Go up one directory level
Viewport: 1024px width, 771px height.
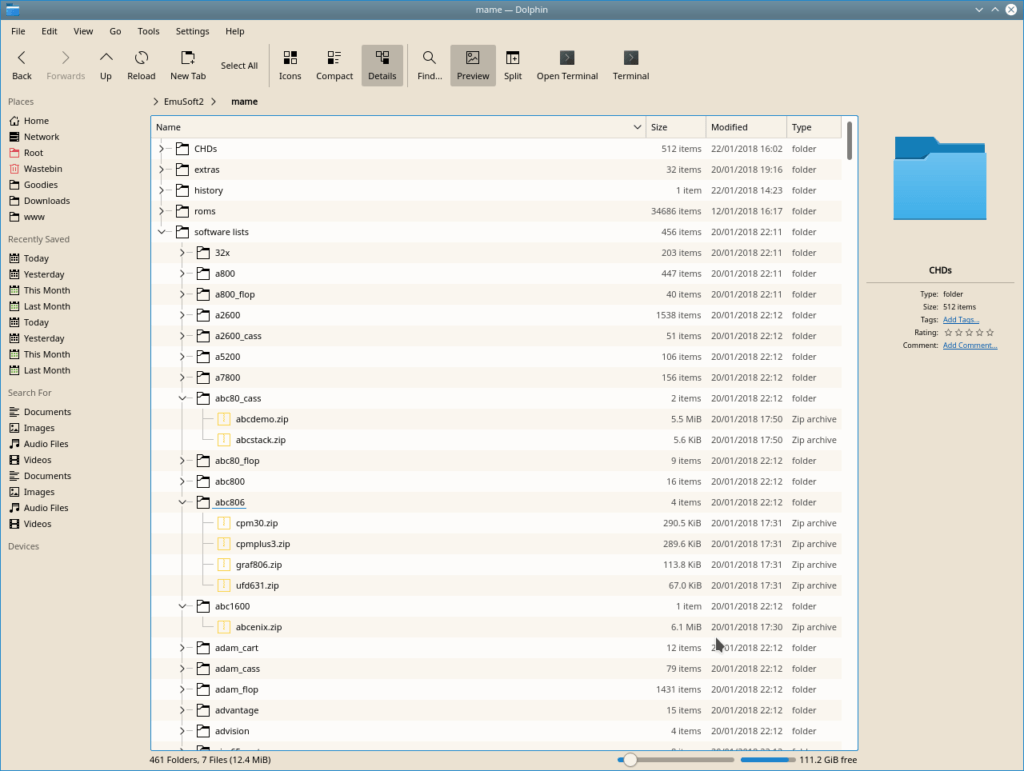(x=105, y=64)
